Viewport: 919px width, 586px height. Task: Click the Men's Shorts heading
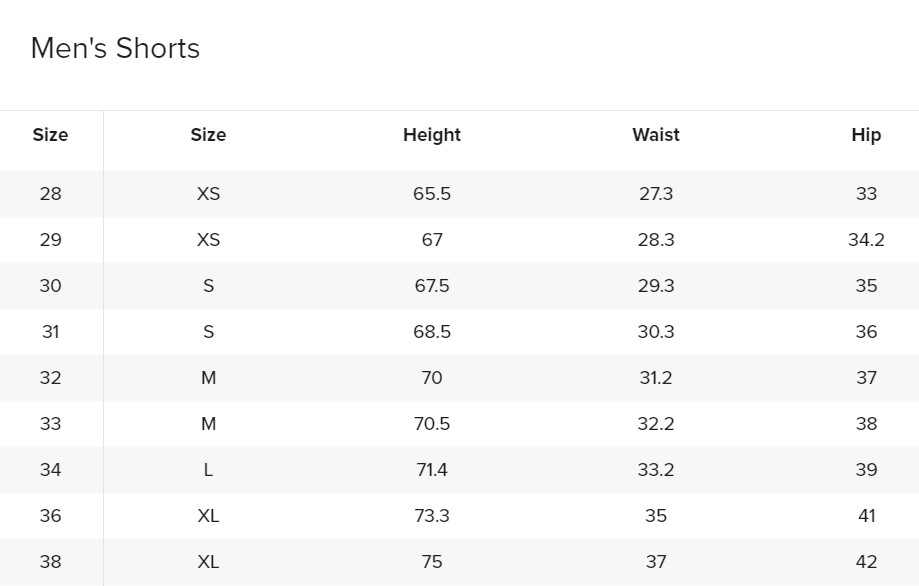click(x=115, y=48)
